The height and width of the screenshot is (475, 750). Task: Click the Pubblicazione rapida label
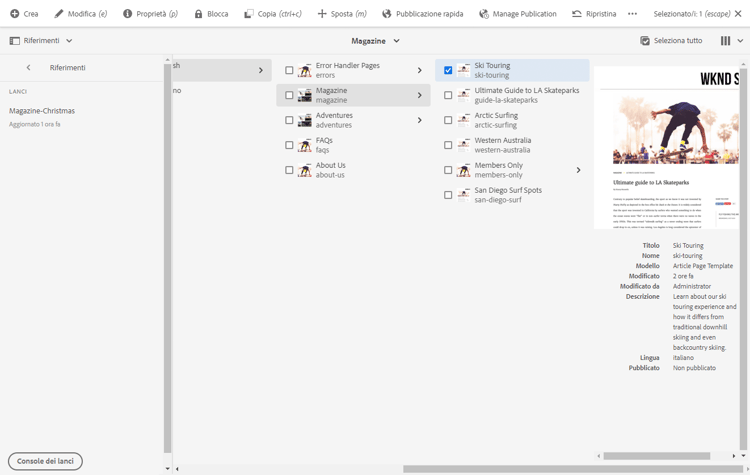(430, 14)
